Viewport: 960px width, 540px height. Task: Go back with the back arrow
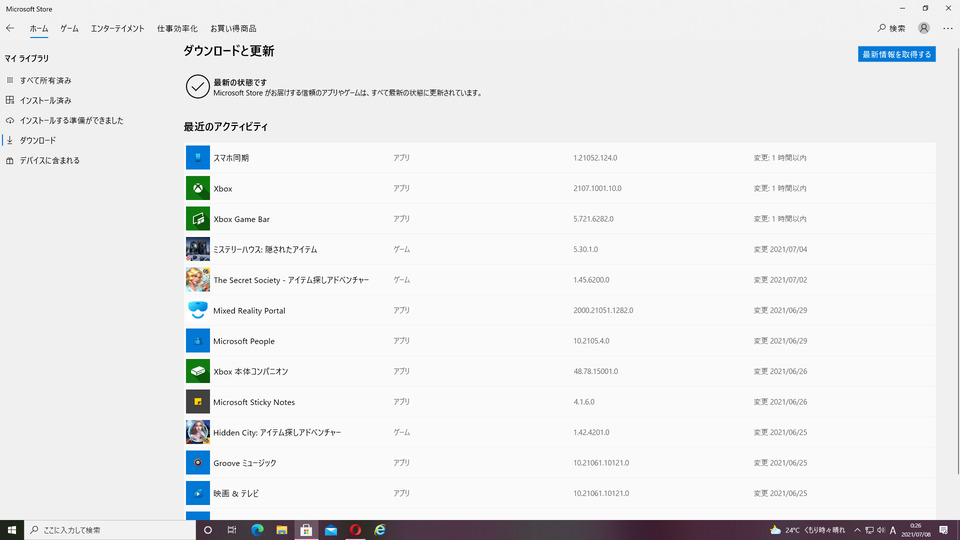(10, 28)
